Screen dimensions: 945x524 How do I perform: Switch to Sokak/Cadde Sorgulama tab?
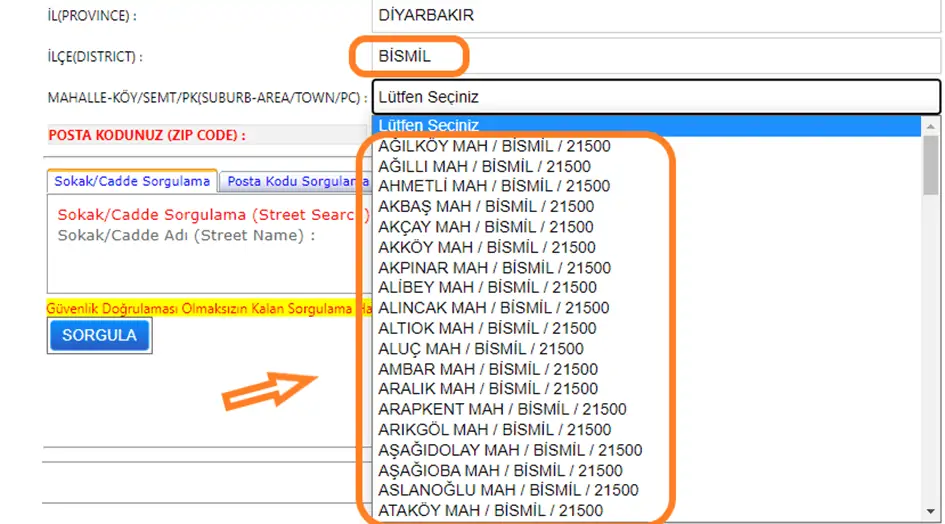tap(132, 181)
